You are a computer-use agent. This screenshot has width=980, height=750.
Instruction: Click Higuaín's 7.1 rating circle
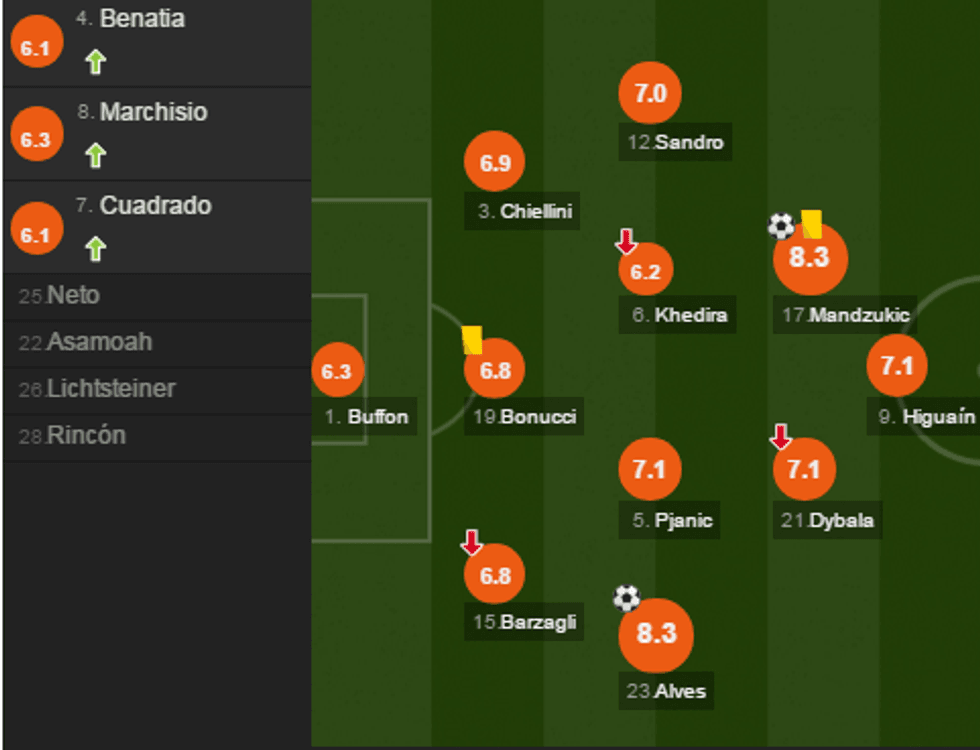tap(897, 364)
